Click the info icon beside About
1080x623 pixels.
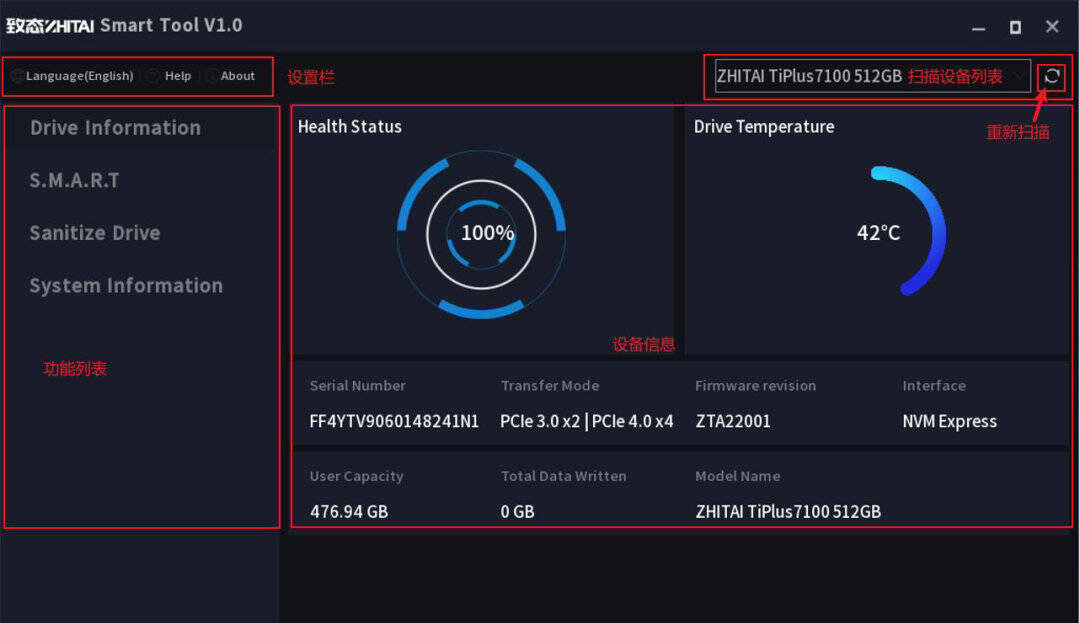tap(212, 76)
